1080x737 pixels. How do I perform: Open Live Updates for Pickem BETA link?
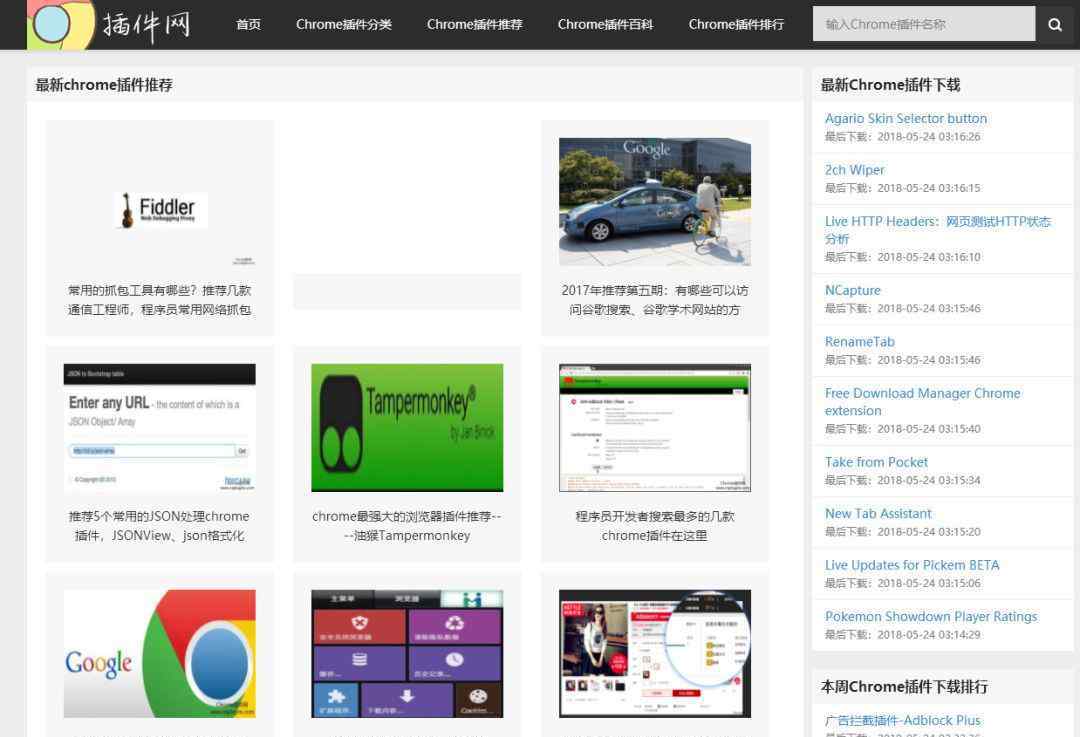[912, 565]
